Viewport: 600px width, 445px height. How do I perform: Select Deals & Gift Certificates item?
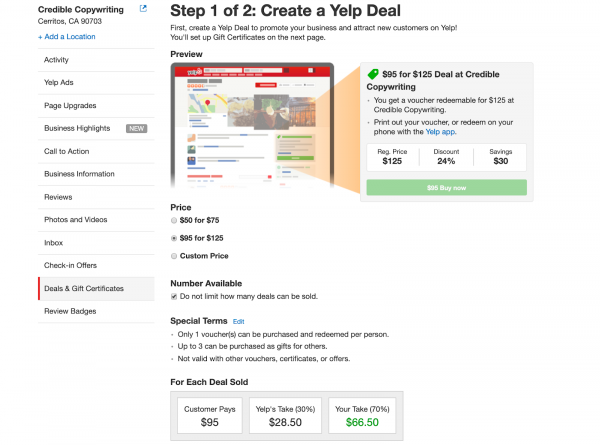[96, 289]
